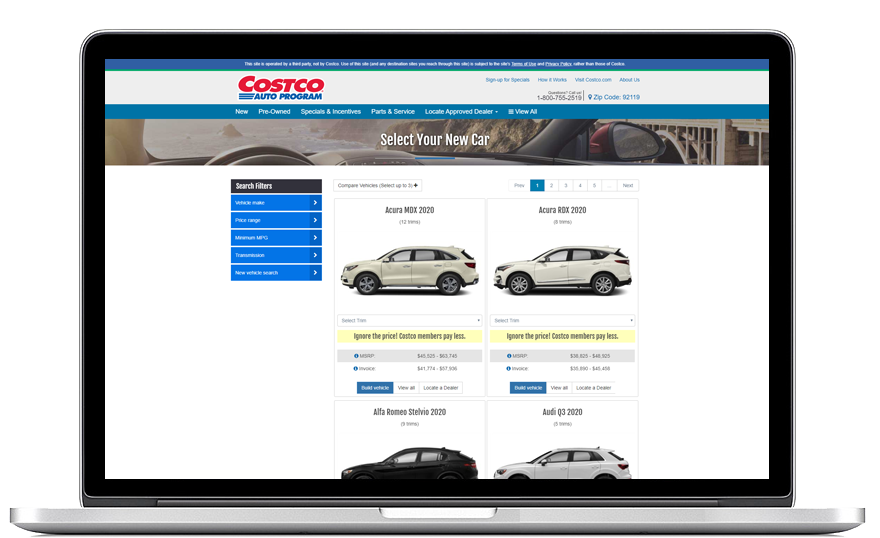Screen dimensions: 880x538
Task: Click the Acura RDX 2020 car image
Action: click(562, 270)
